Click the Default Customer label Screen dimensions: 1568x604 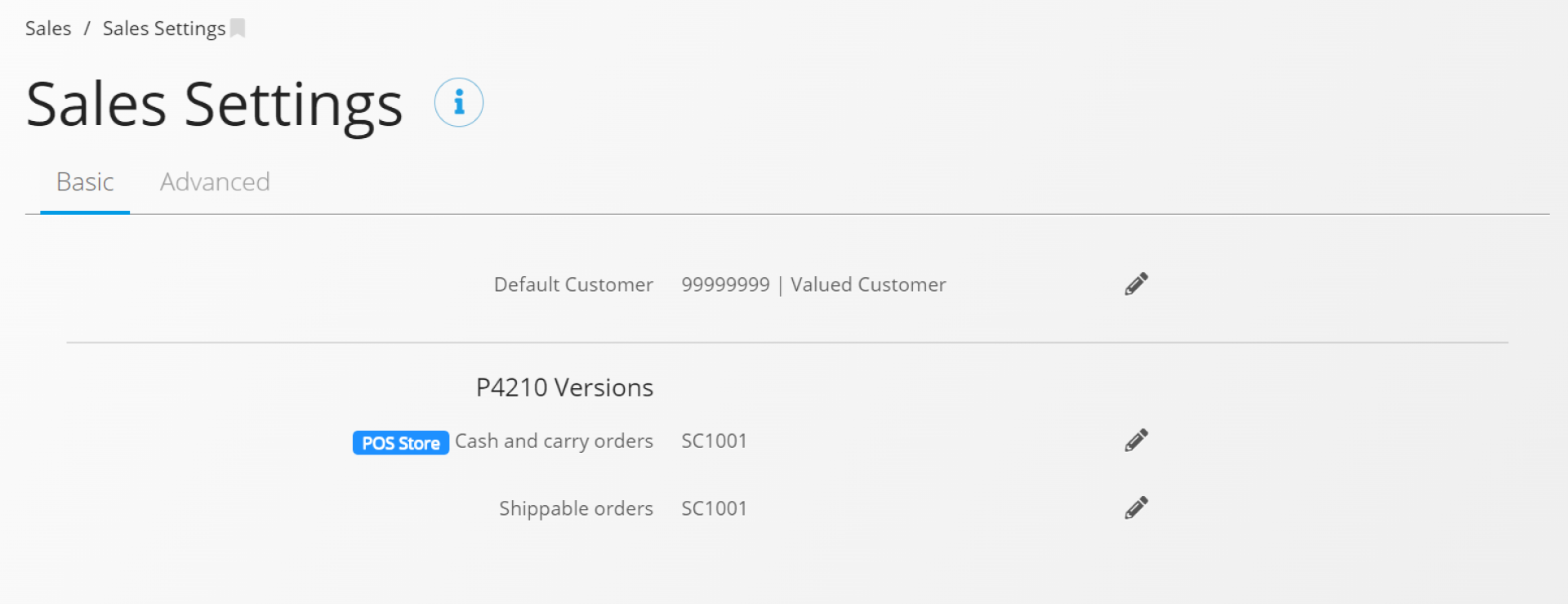pos(573,284)
